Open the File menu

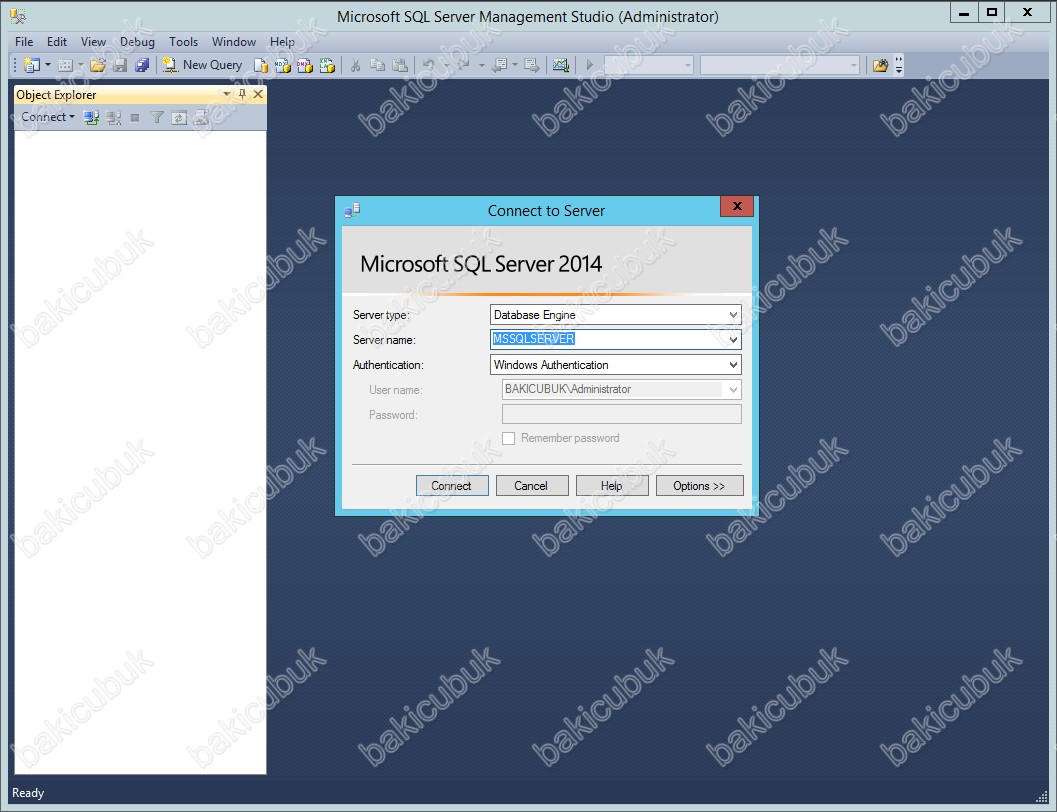coord(24,42)
